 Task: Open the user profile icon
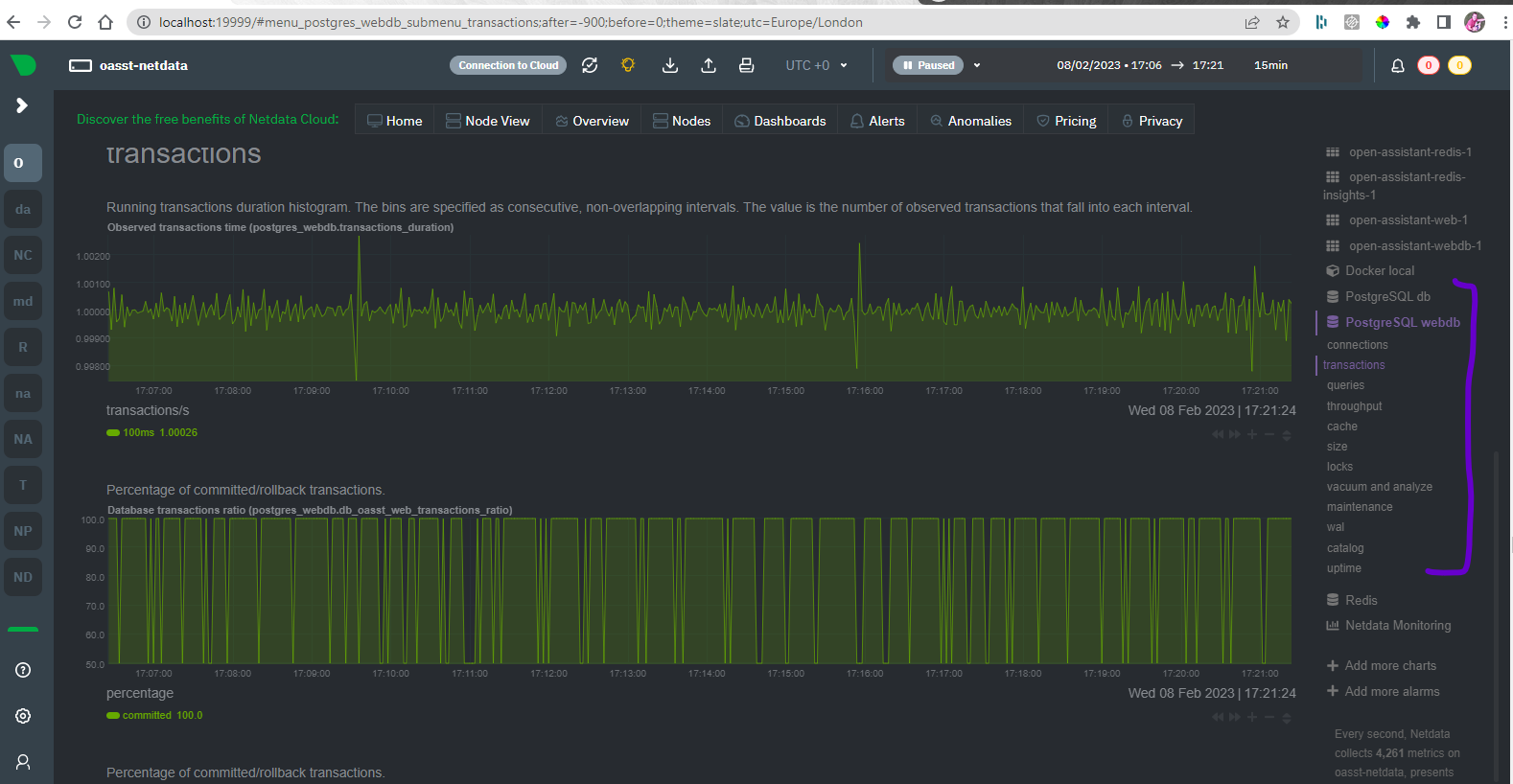click(x=23, y=762)
